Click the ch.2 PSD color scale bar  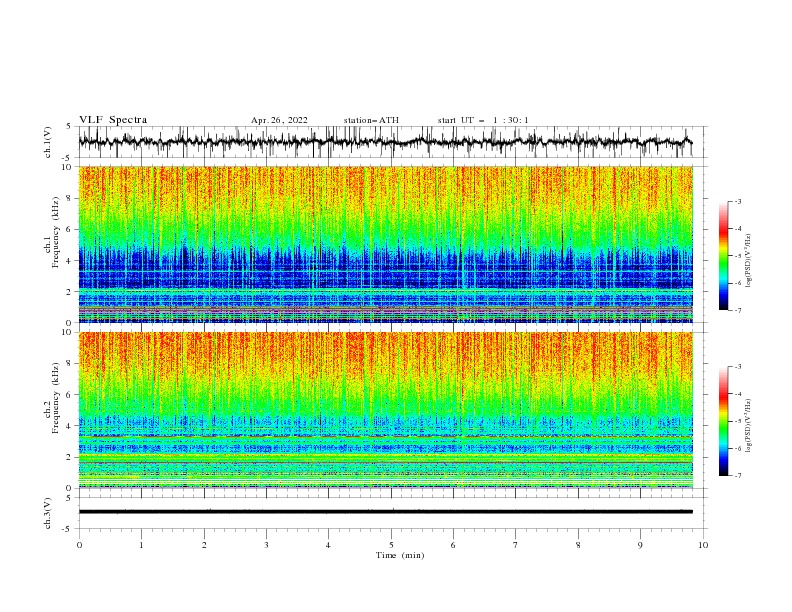click(723, 421)
